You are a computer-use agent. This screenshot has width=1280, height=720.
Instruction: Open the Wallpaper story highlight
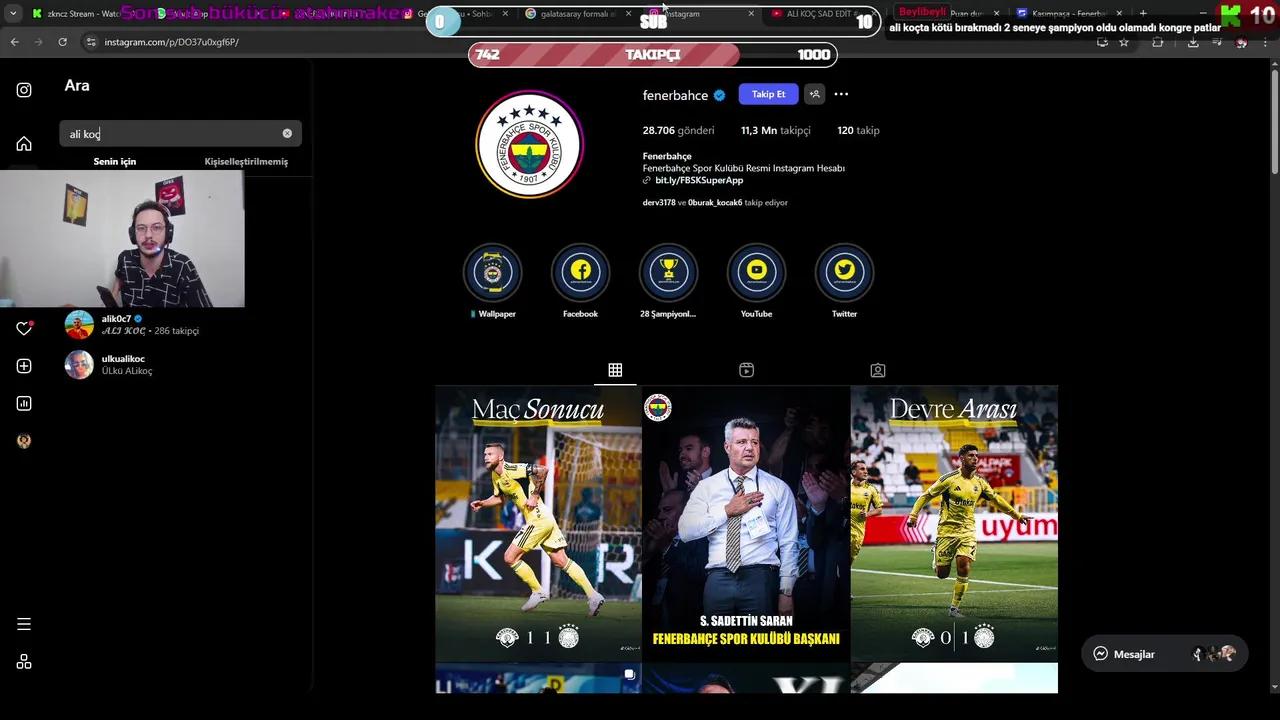[493, 272]
